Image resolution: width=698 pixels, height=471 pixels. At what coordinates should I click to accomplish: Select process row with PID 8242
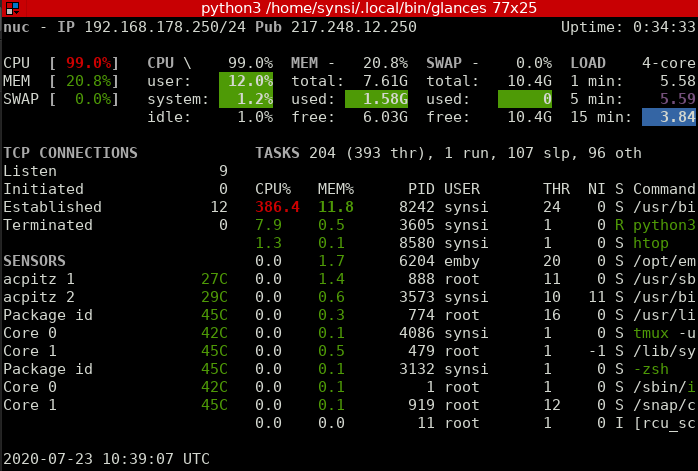[475, 207]
